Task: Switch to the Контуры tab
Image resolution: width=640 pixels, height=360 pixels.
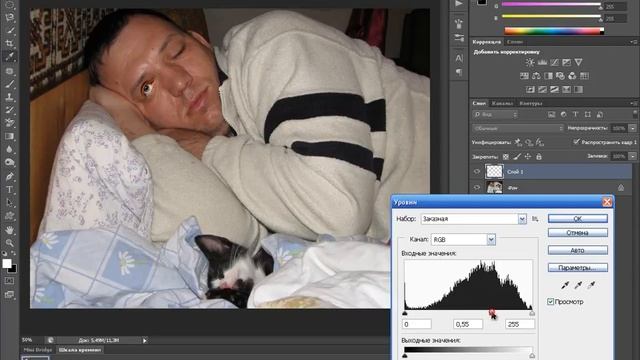Action: (530, 103)
